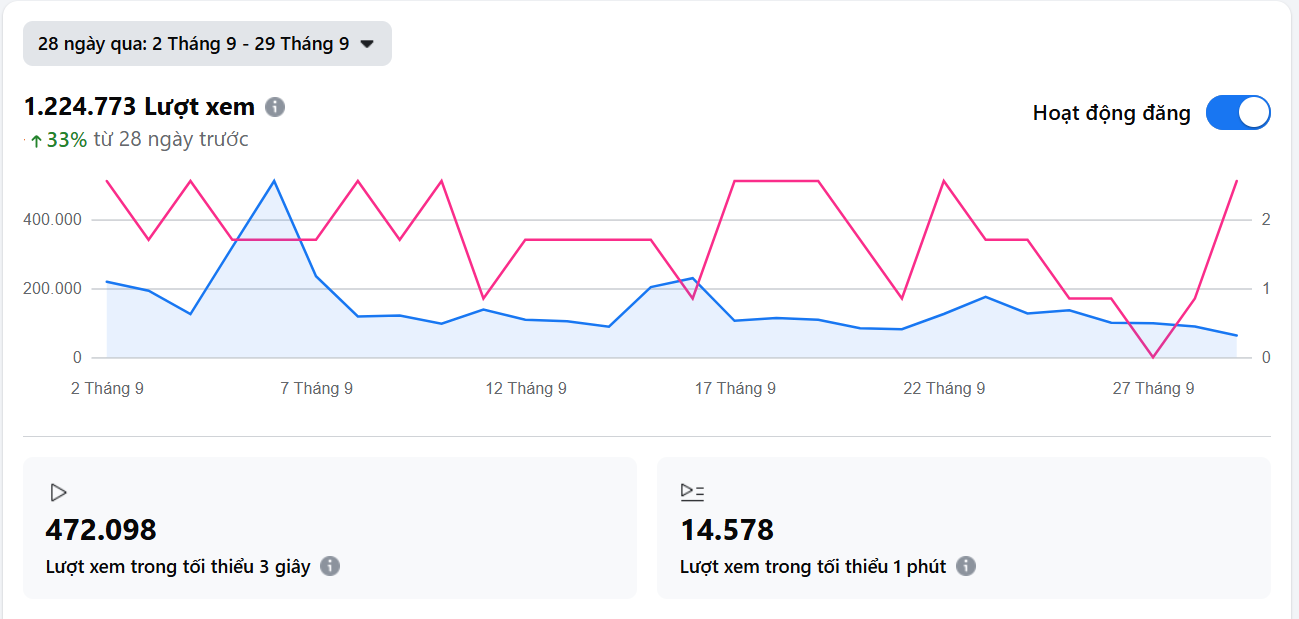Viewport: 1299px width, 619px height.
Task: Click info icon next to Lượt xem total
Action: tap(275, 107)
